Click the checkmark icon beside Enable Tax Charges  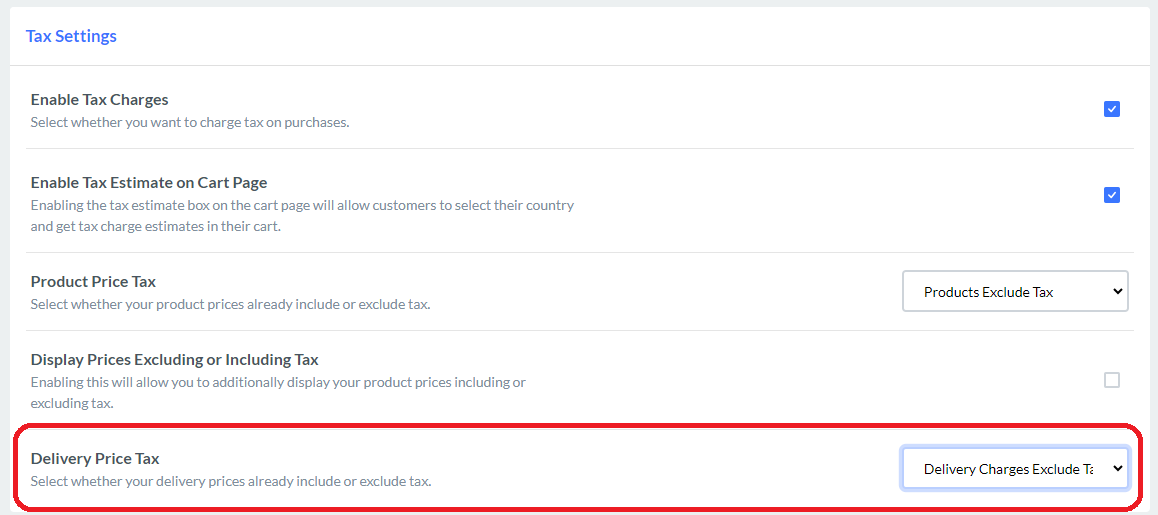[1111, 109]
